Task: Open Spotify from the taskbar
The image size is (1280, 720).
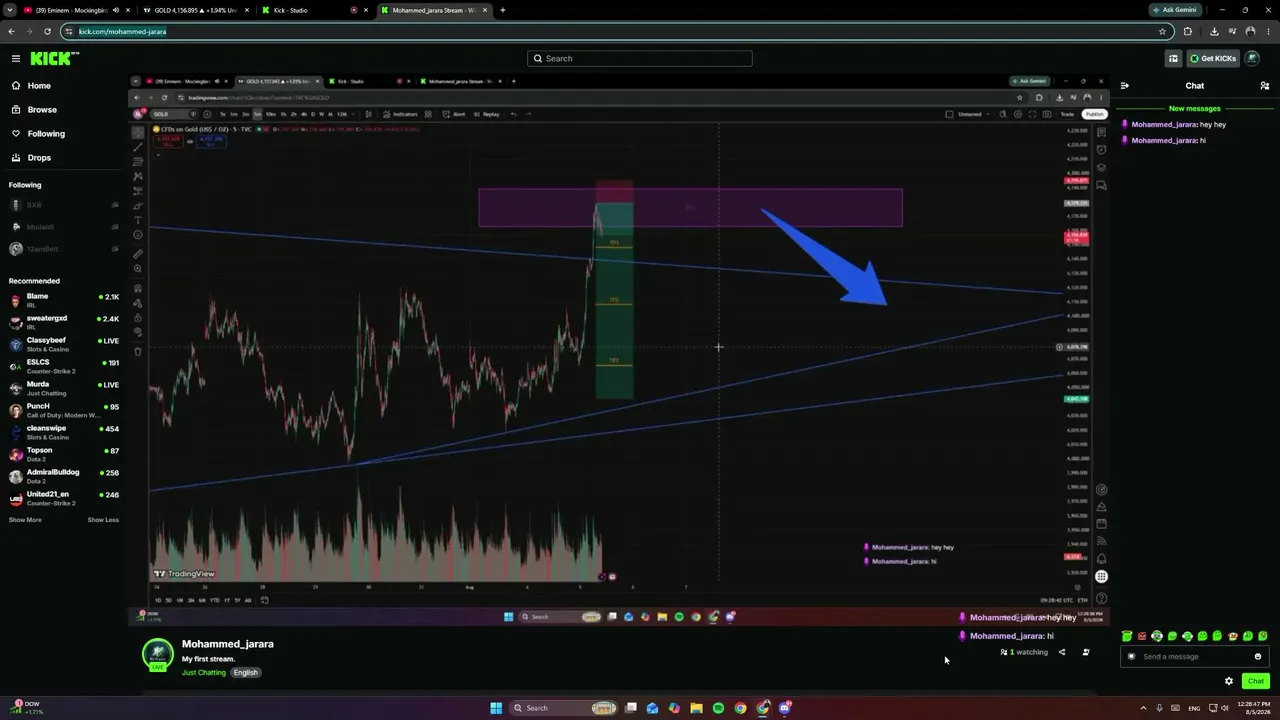Action: (x=718, y=708)
